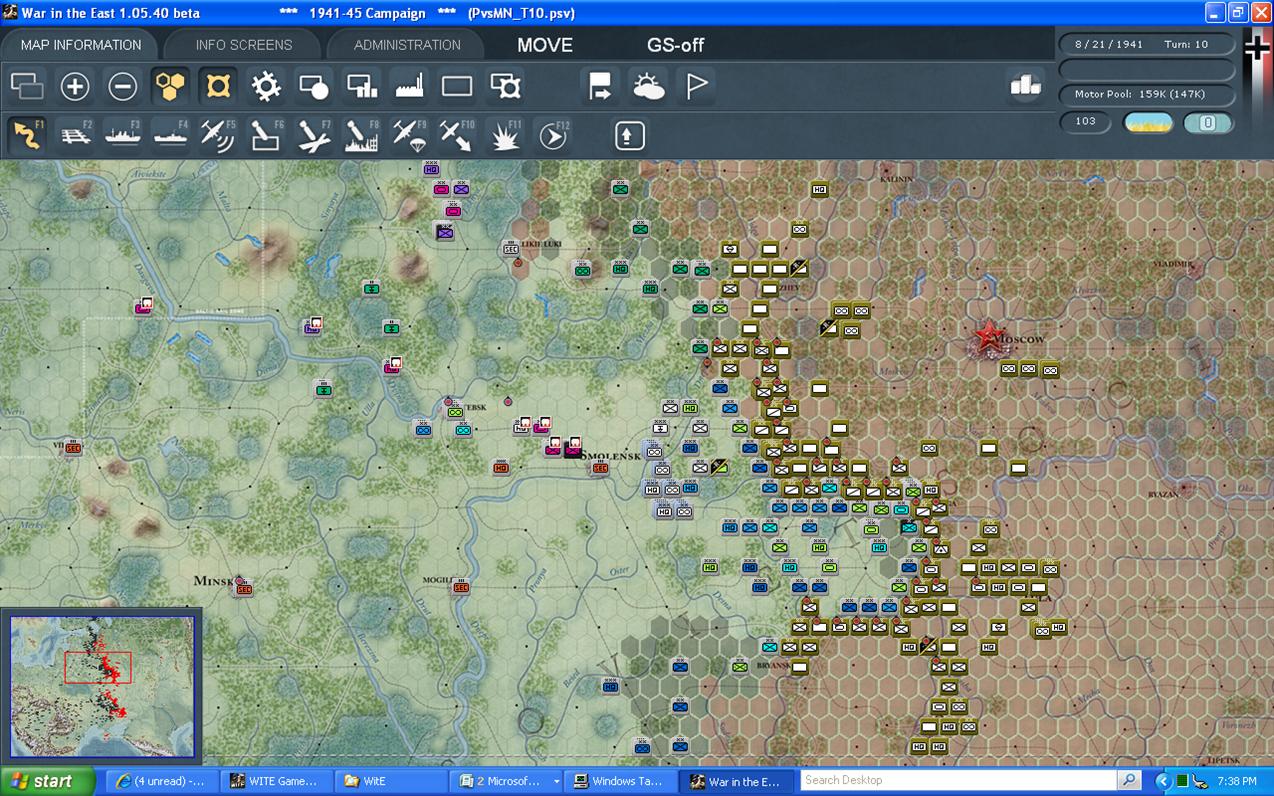Select the F5 air recon mode

pos(218,135)
